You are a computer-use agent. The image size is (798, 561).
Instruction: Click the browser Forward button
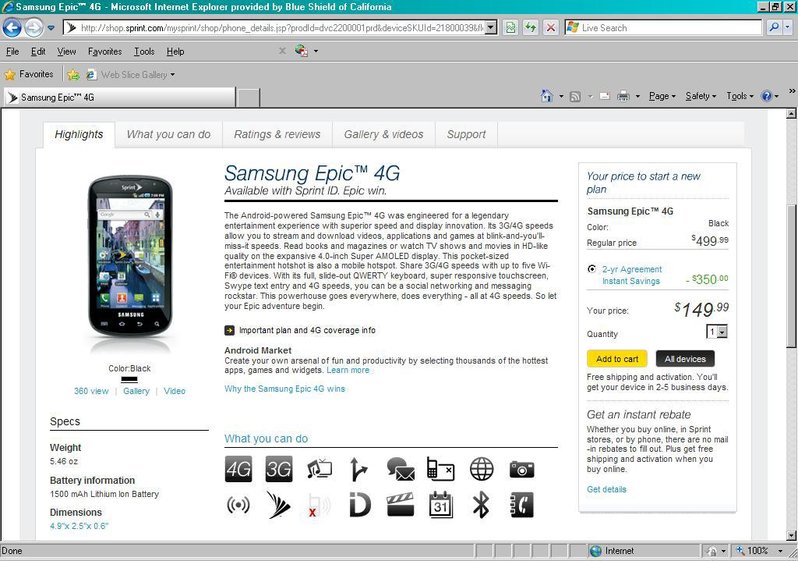34,27
